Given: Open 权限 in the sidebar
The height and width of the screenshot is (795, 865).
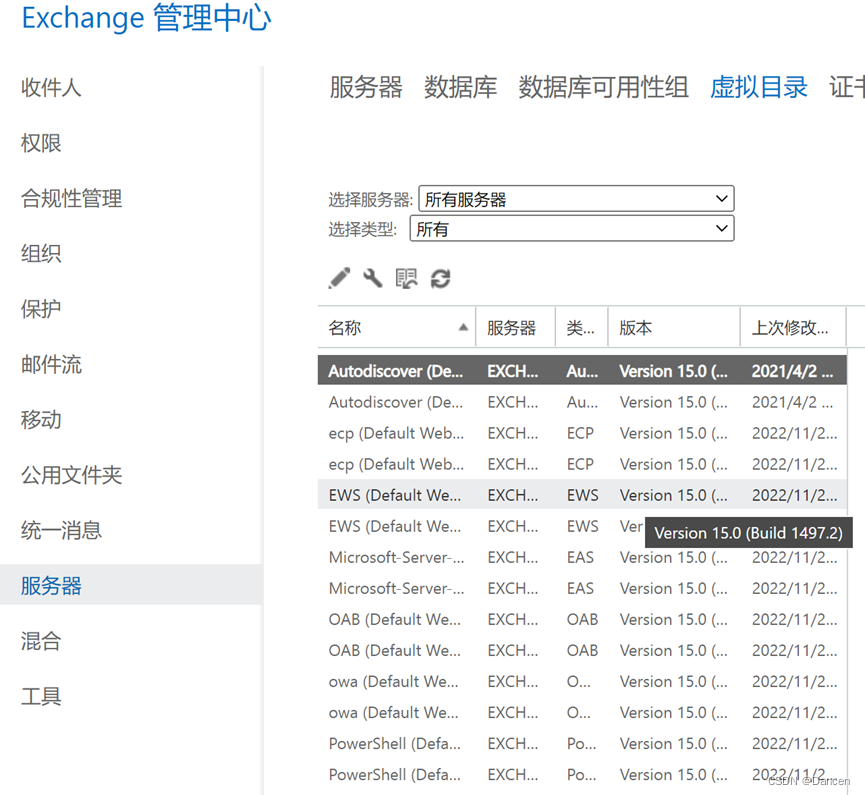Looking at the screenshot, I should [x=41, y=143].
